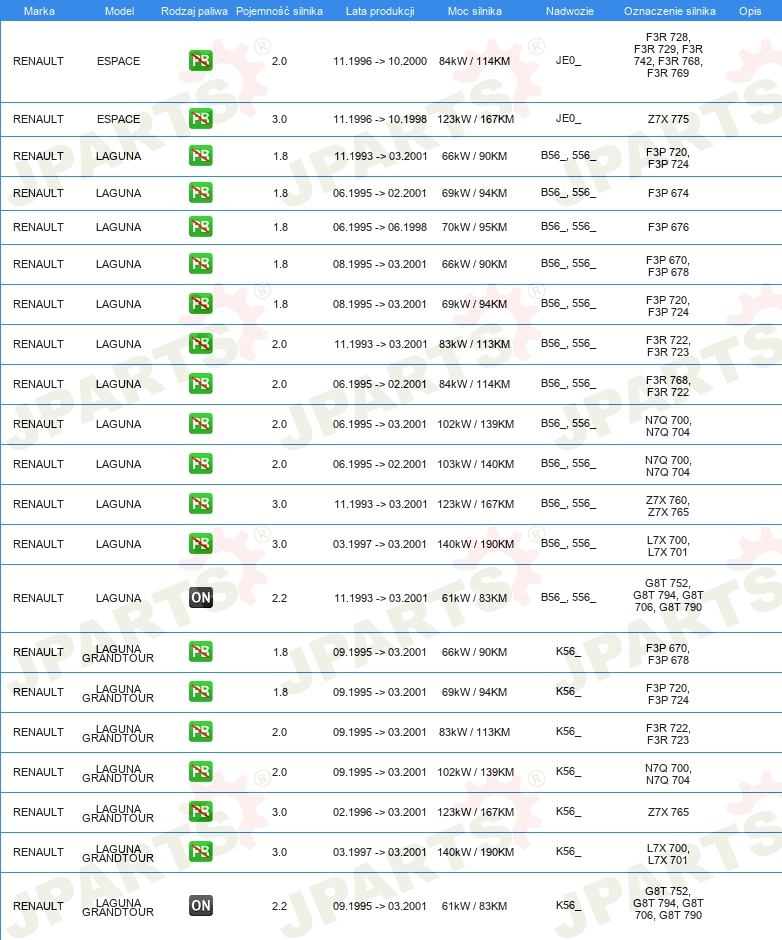This screenshot has height=940, width=782.
Task: Click the power value 103kW / 140KM
Action: click(x=476, y=464)
